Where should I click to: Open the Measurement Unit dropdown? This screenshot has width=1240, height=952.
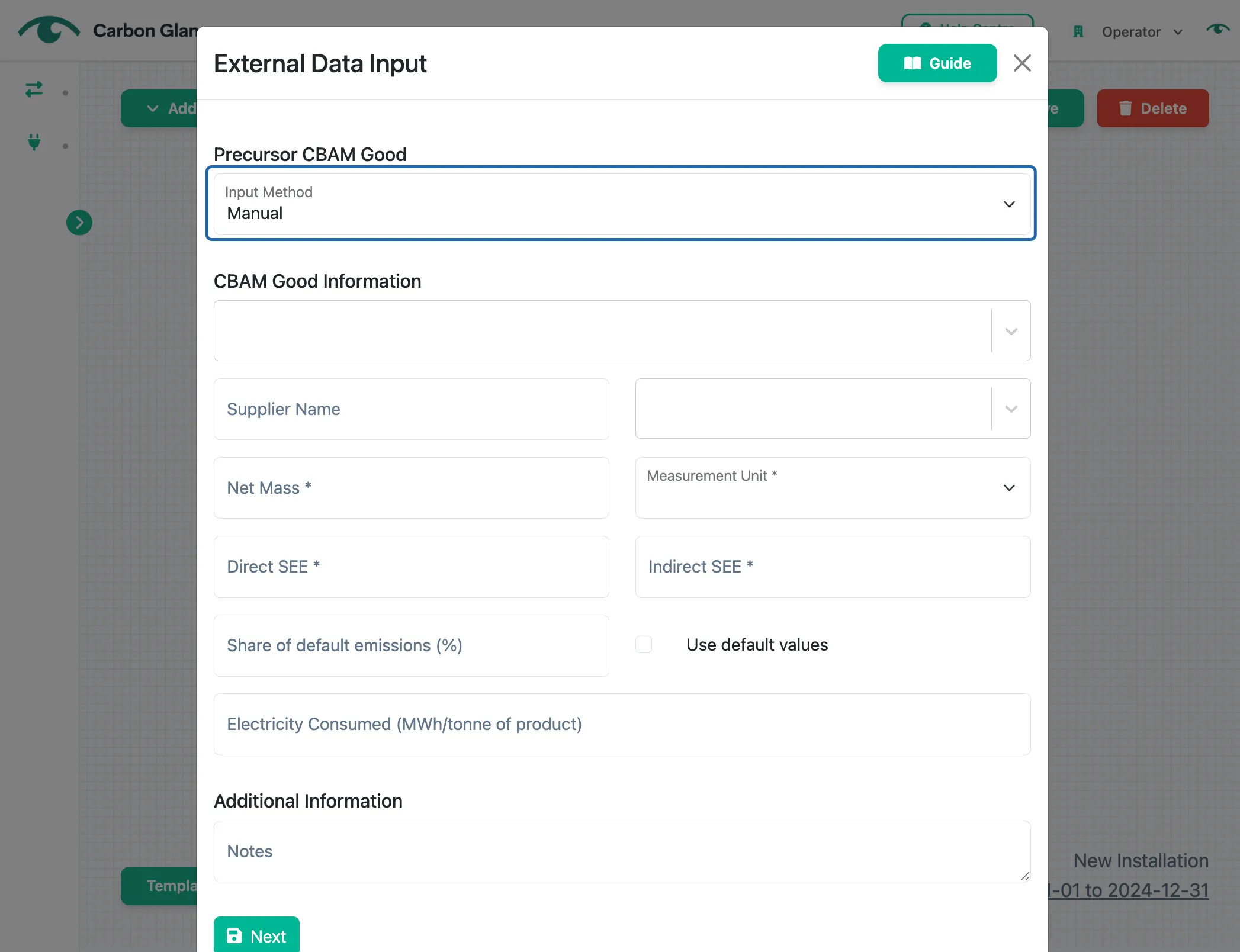[832, 488]
